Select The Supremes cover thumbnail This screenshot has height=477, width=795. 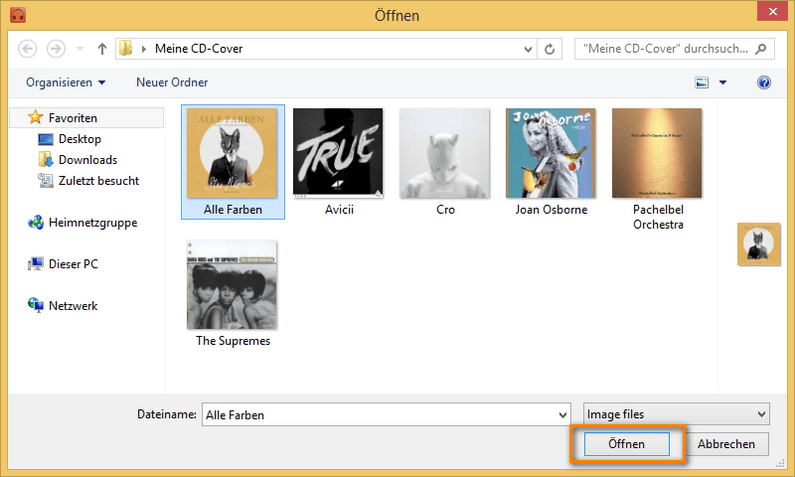click(x=232, y=285)
